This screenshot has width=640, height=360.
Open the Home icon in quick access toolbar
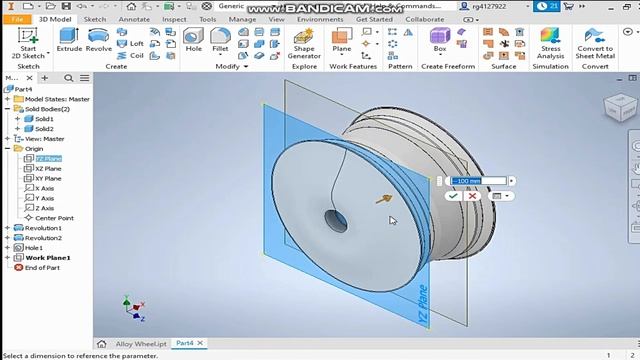[131, 6]
